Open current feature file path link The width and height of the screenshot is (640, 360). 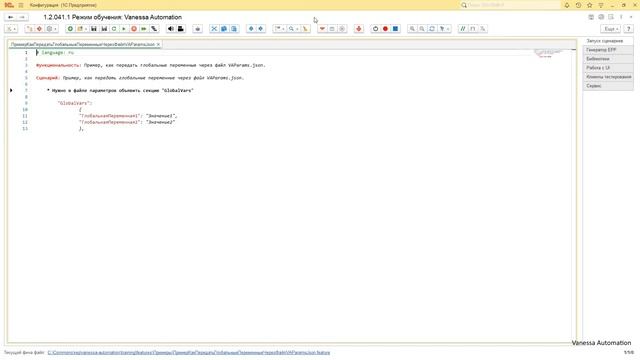189,352
